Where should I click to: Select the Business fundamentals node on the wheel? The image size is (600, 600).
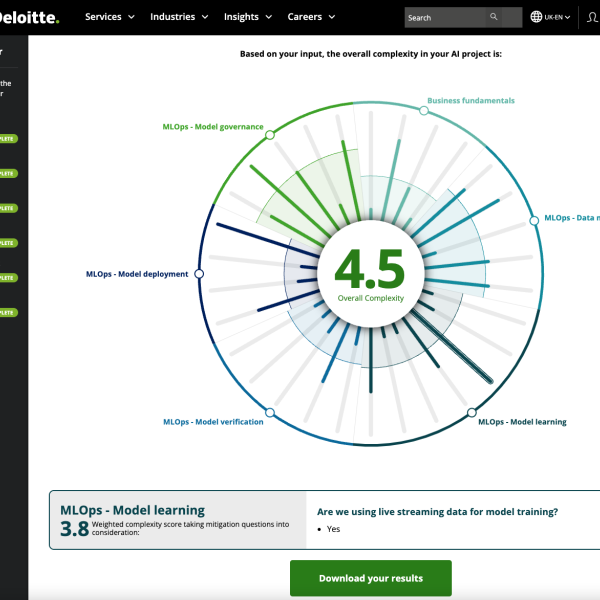[424, 111]
